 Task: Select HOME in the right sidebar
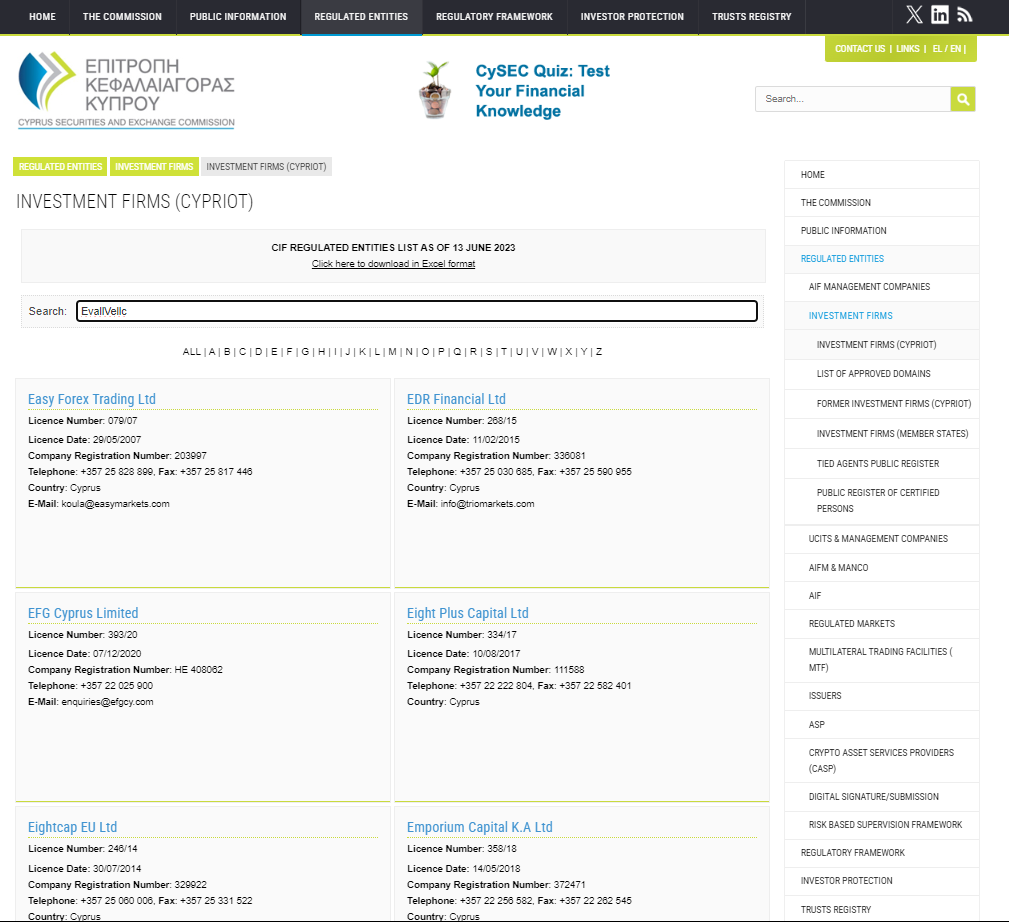pyautogui.click(x=882, y=174)
